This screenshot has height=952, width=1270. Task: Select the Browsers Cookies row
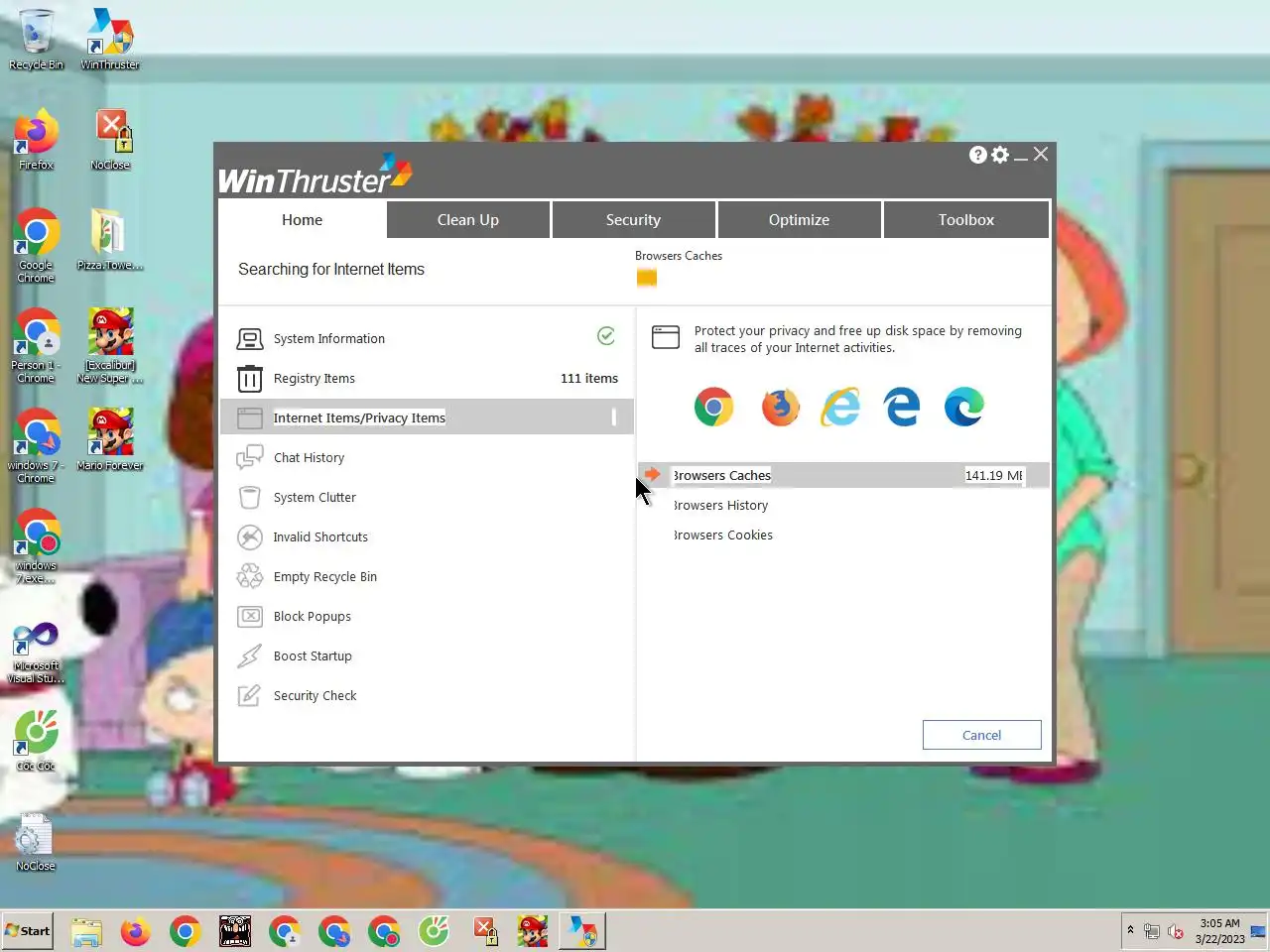(x=843, y=535)
